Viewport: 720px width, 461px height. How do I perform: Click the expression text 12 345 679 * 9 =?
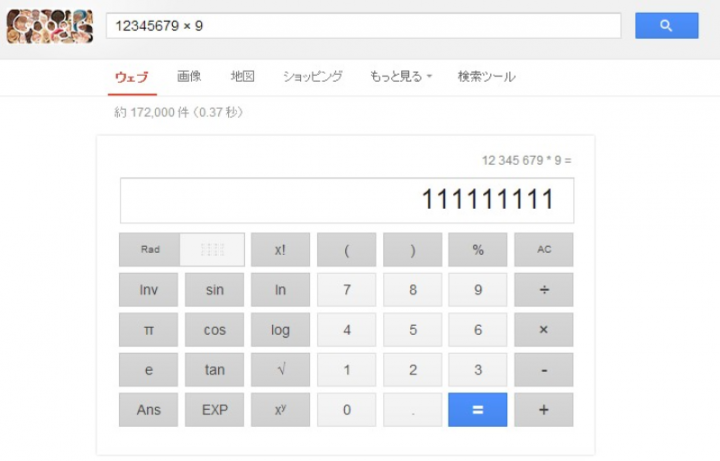(x=527, y=160)
